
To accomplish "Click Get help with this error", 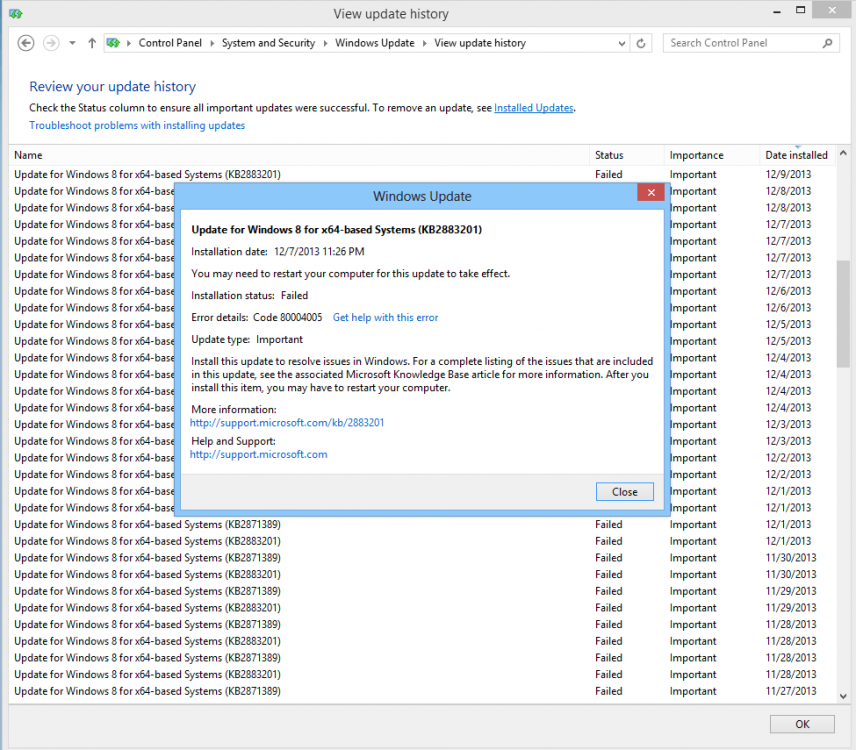I will (385, 318).
